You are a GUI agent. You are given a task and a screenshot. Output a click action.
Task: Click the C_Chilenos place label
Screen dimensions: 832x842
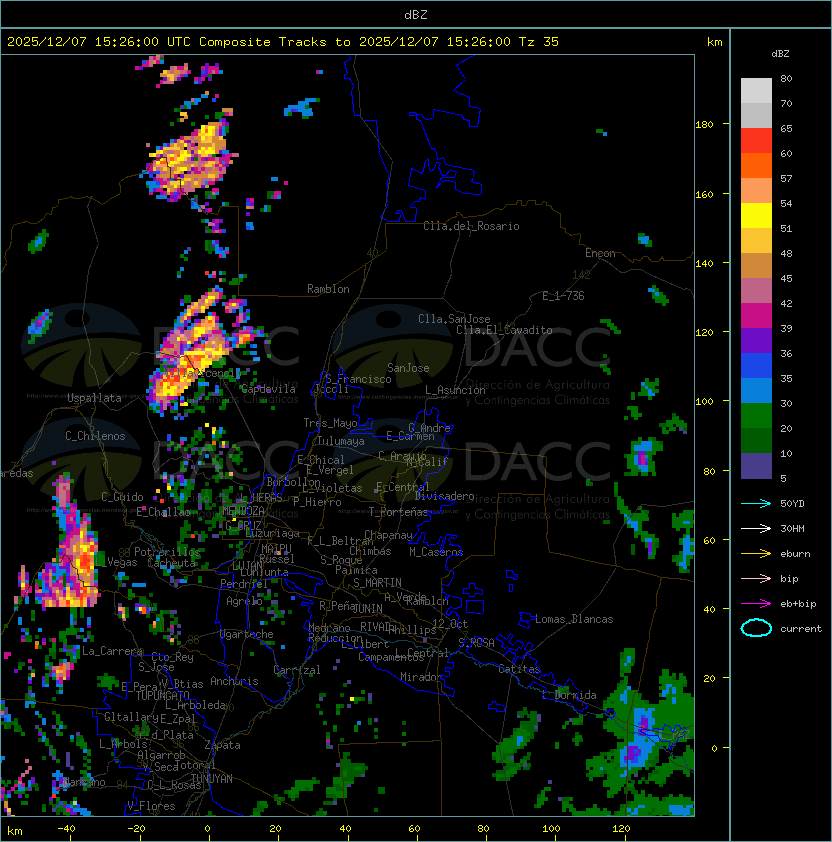click(95, 436)
